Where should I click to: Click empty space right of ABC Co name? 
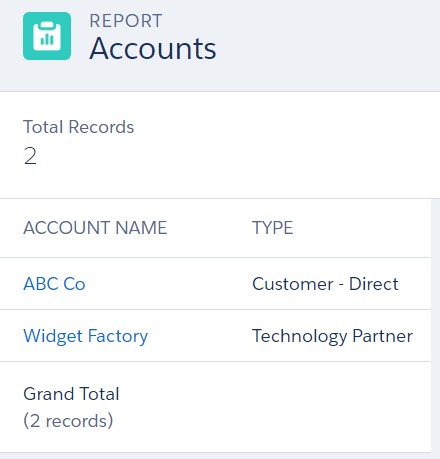tap(163, 284)
